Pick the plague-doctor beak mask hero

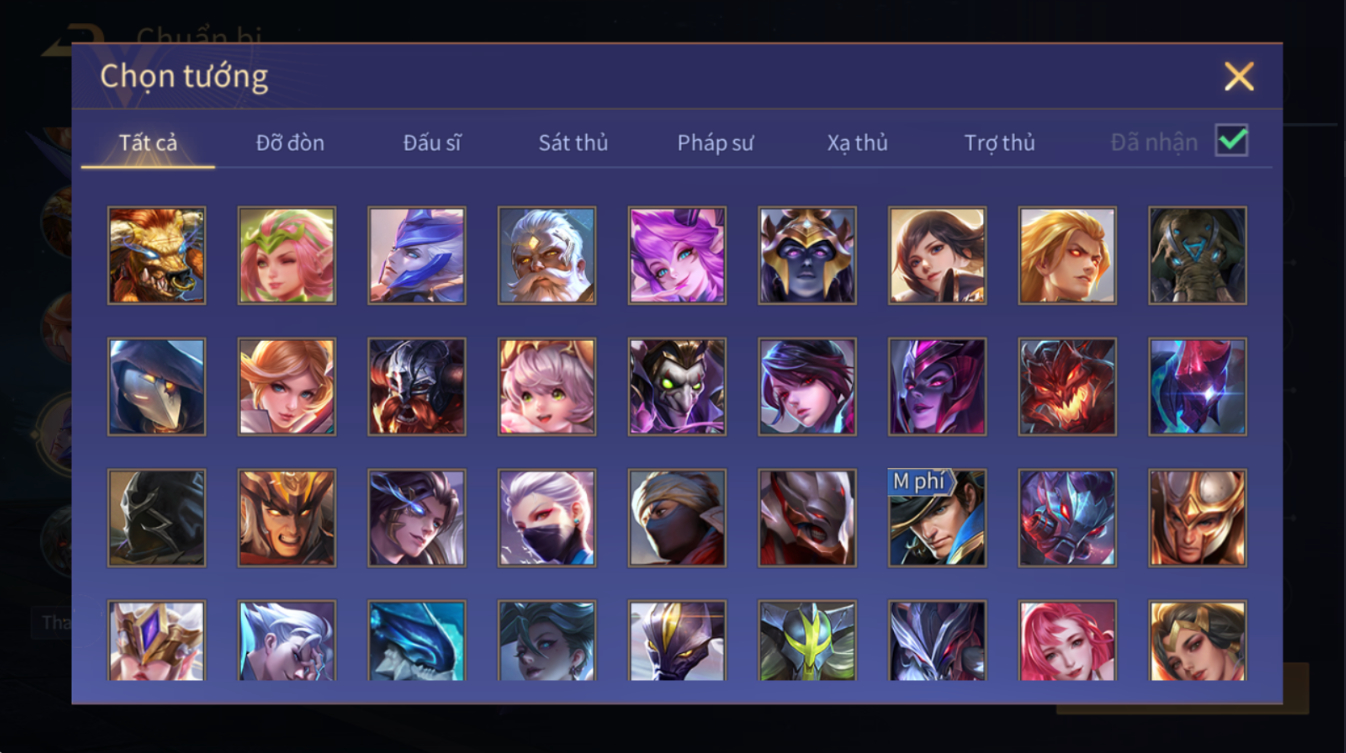tap(157, 386)
